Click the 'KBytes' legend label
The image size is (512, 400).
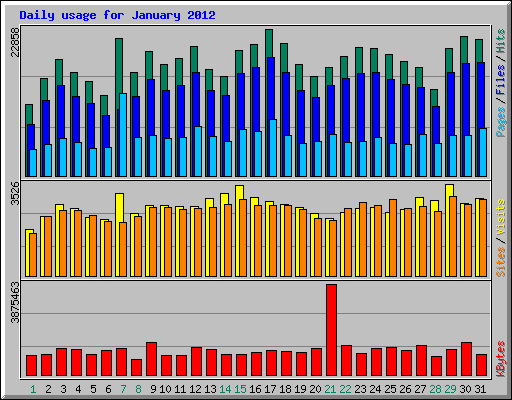(501, 359)
